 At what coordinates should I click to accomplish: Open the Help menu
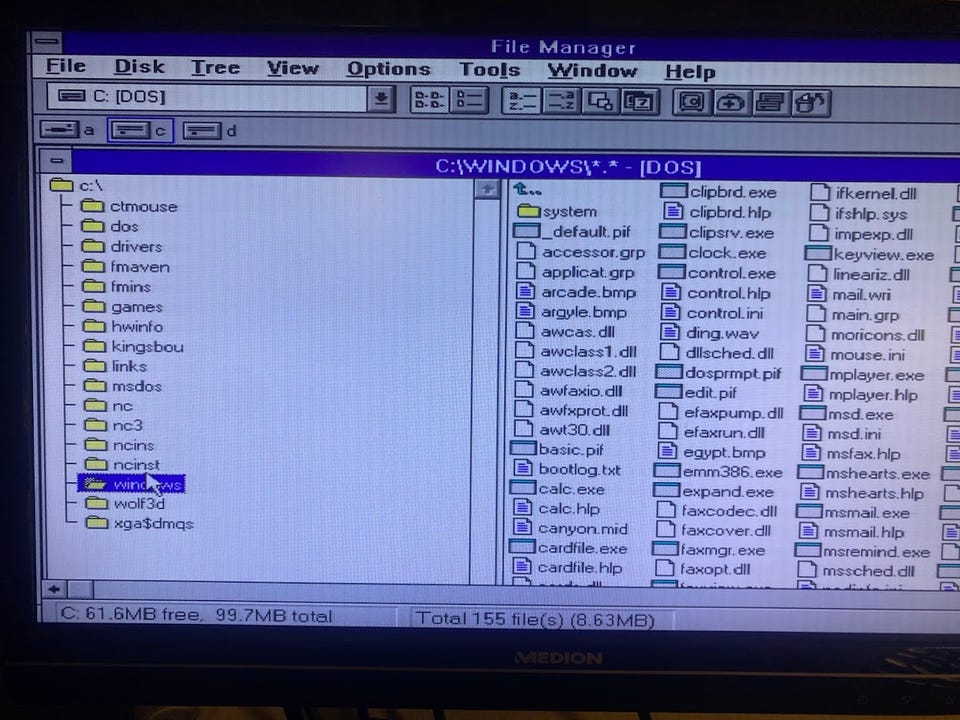(x=690, y=72)
